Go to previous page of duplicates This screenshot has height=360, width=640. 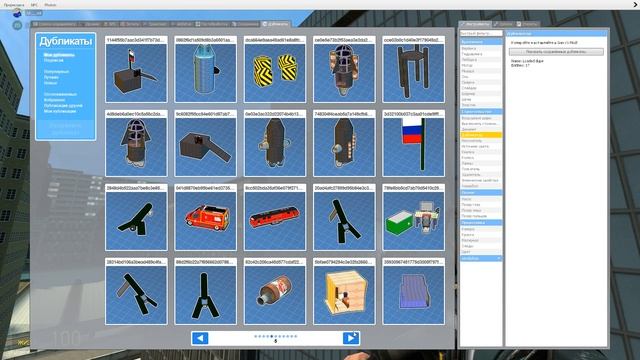[x=200, y=338]
